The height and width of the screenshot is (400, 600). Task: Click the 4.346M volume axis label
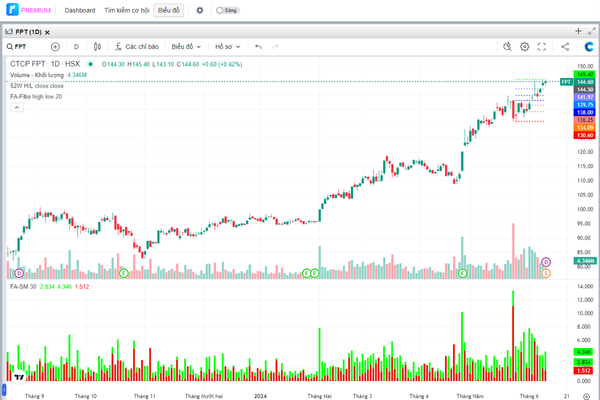pyautogui.click(x=585, y=261)
